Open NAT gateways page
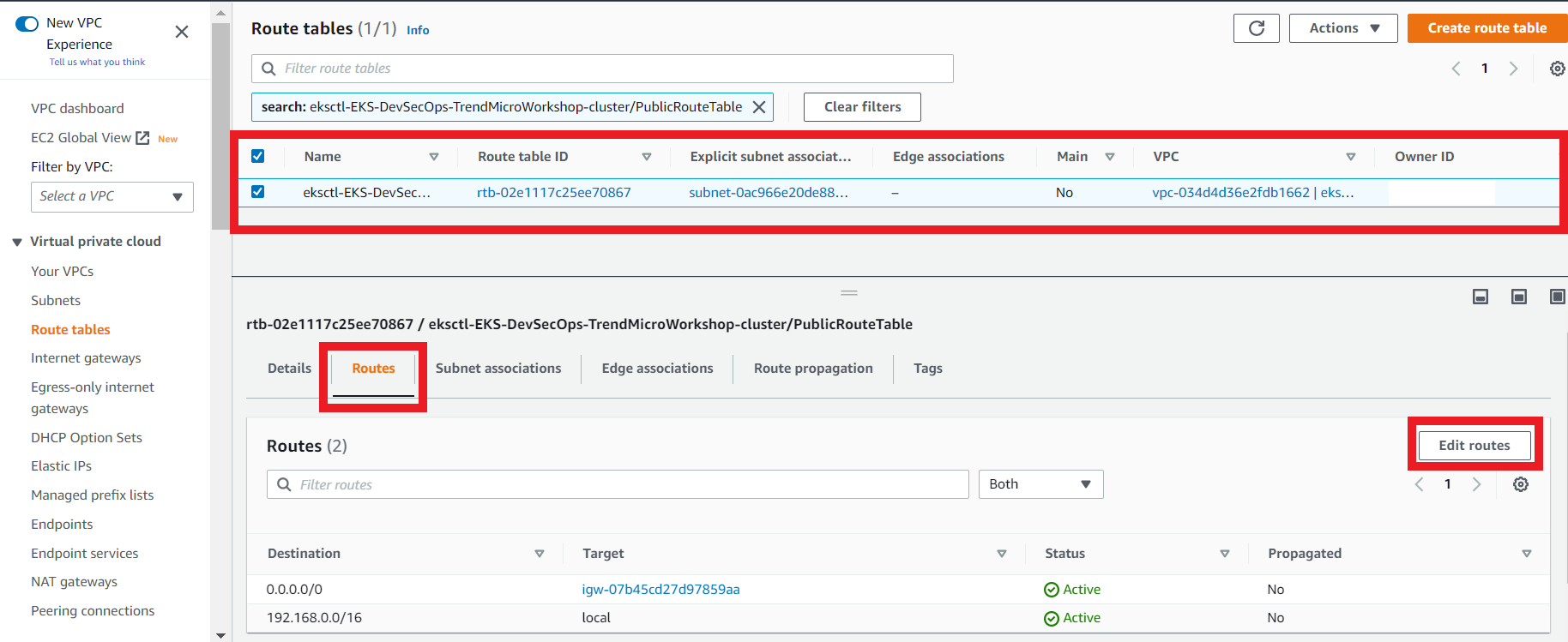Image resolution: width=1568 pixels, height=642 pixels. point(74,581)
